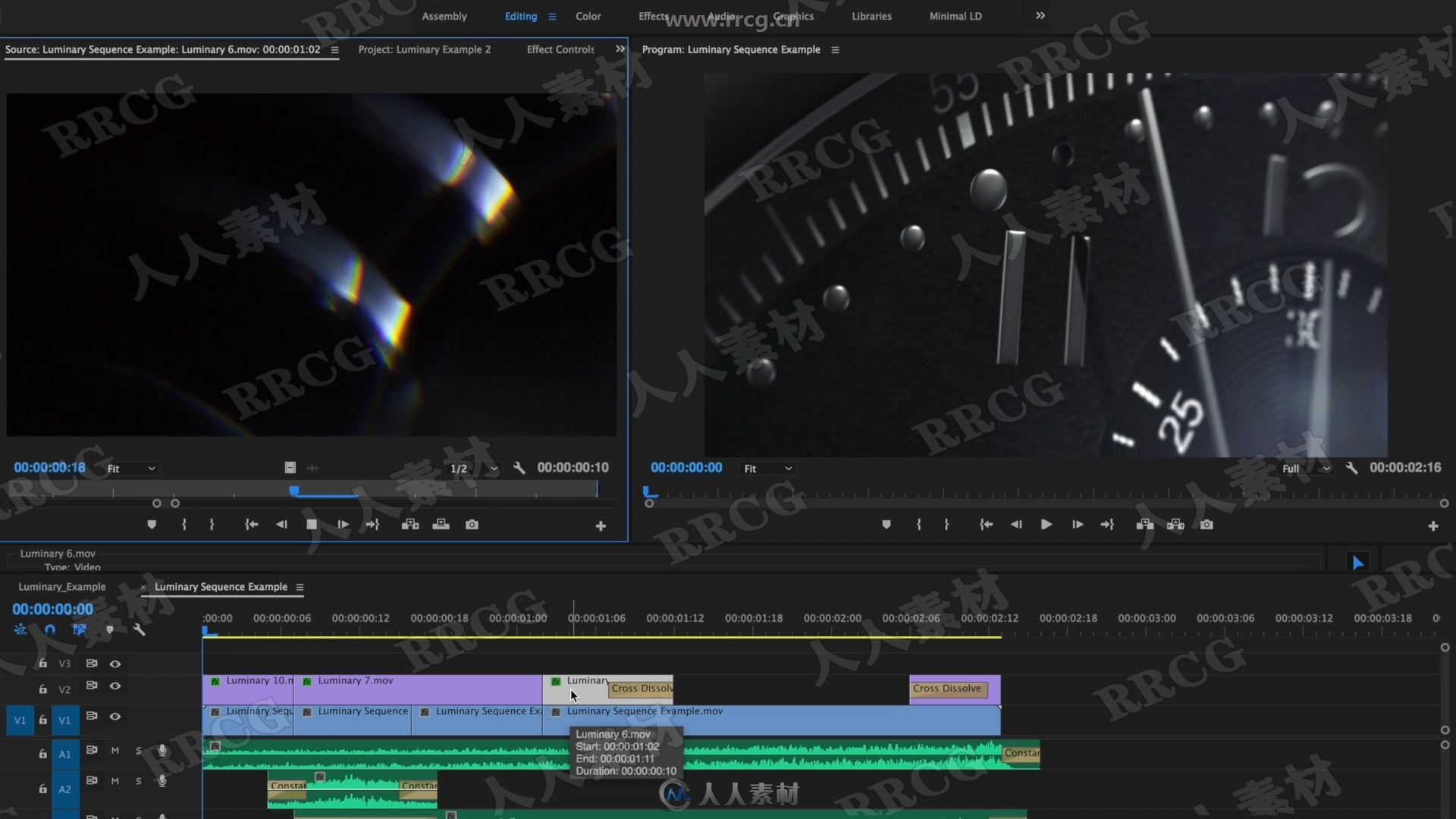Mark In point in Source monitor

(x=184, y=525)
